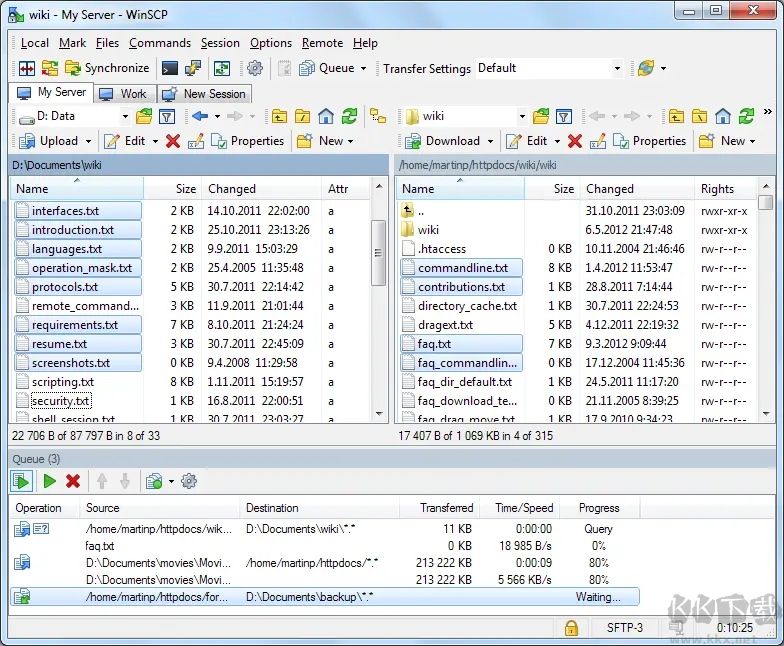Click the Synchronize toolbar button

coord(107,68)
